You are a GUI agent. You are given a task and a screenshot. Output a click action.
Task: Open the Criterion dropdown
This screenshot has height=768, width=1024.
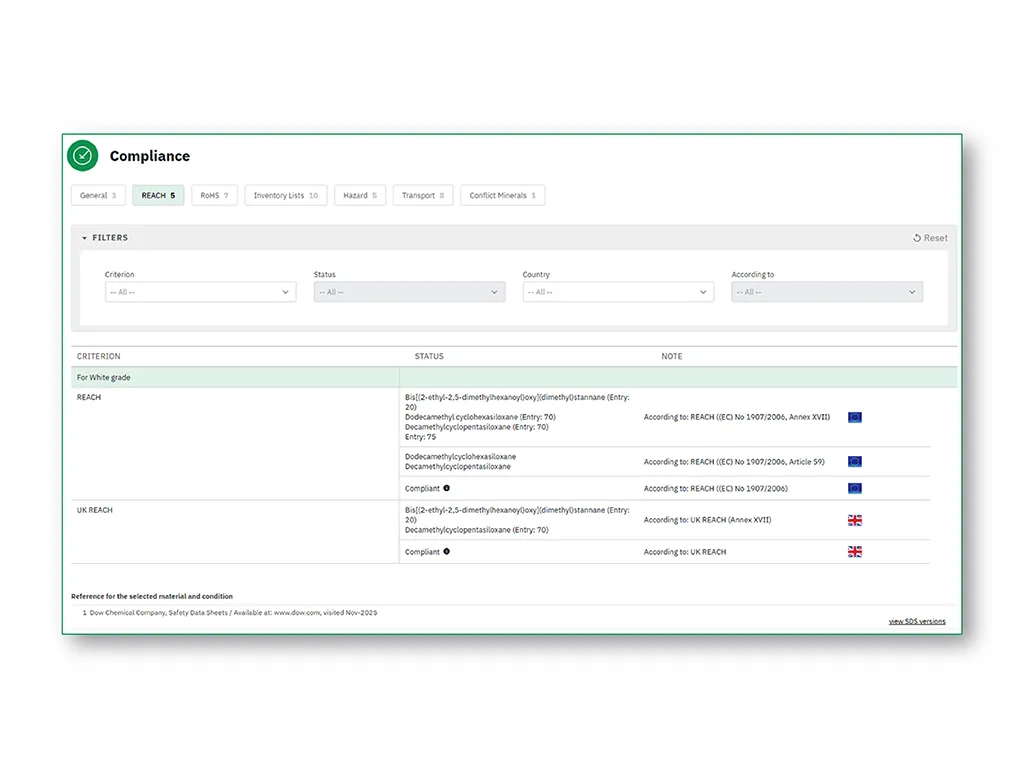(x=200, y=292)
